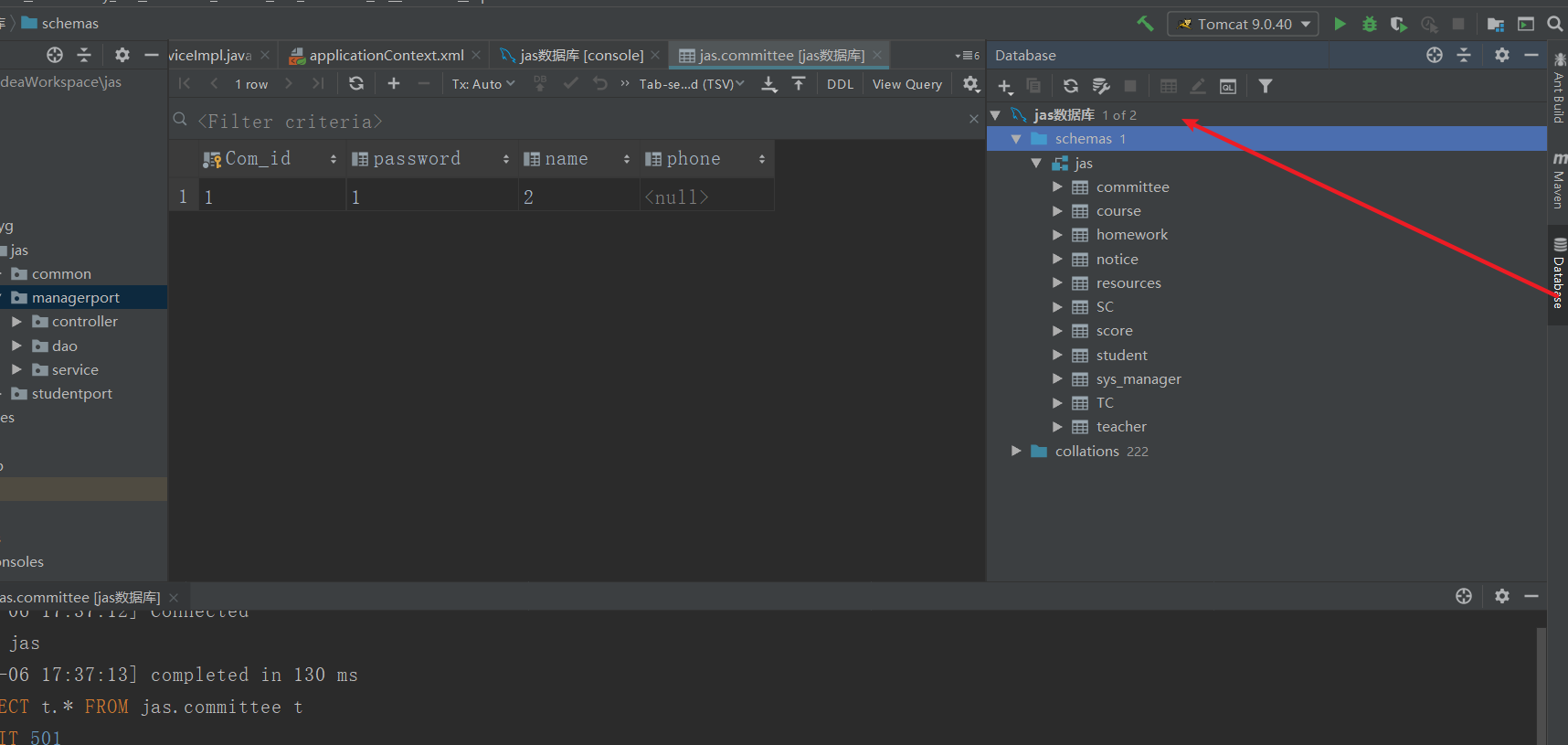
Task: Collapse the jas数据库 data source node
Action: 996,115
